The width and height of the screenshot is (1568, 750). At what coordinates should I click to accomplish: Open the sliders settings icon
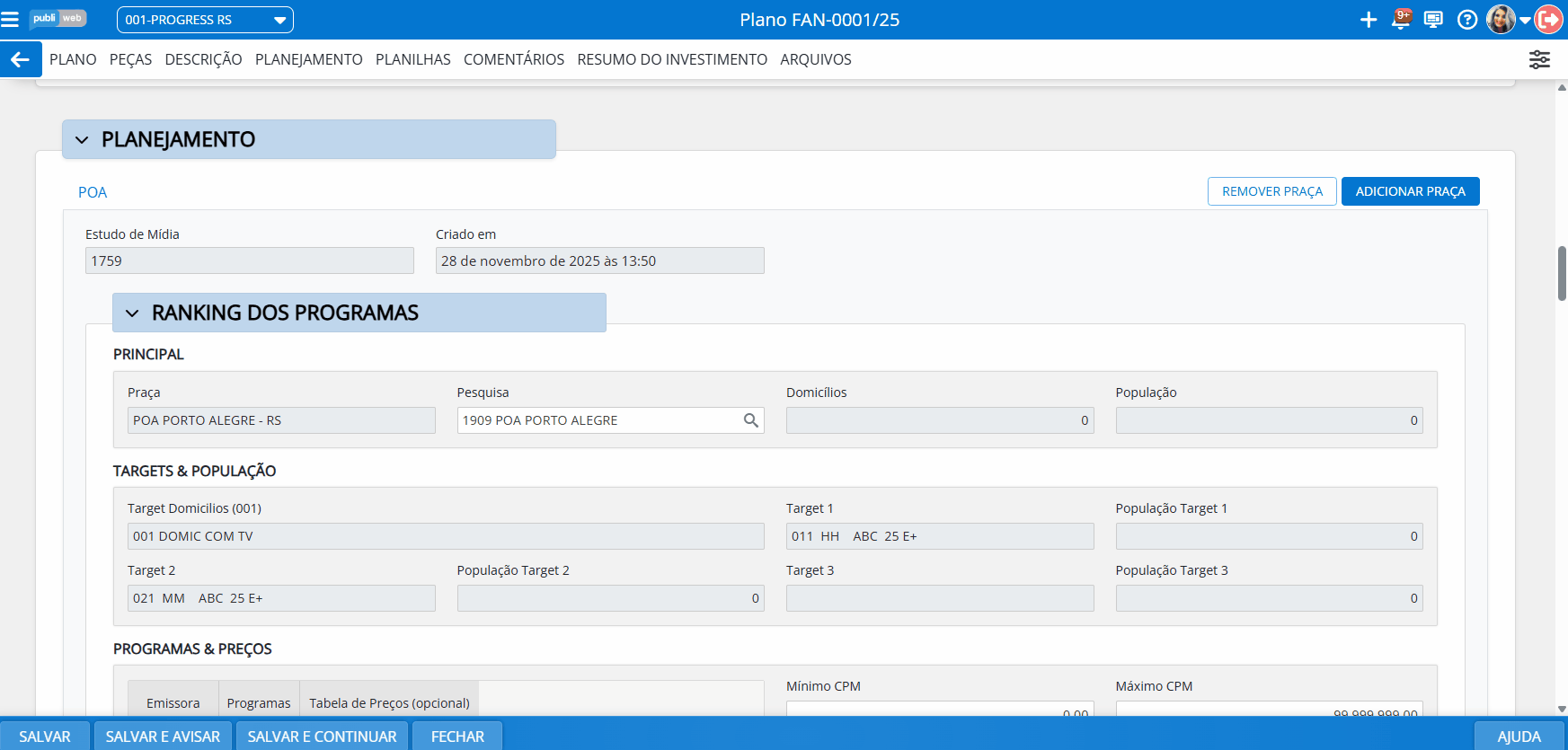click(x=1539, y=59)
